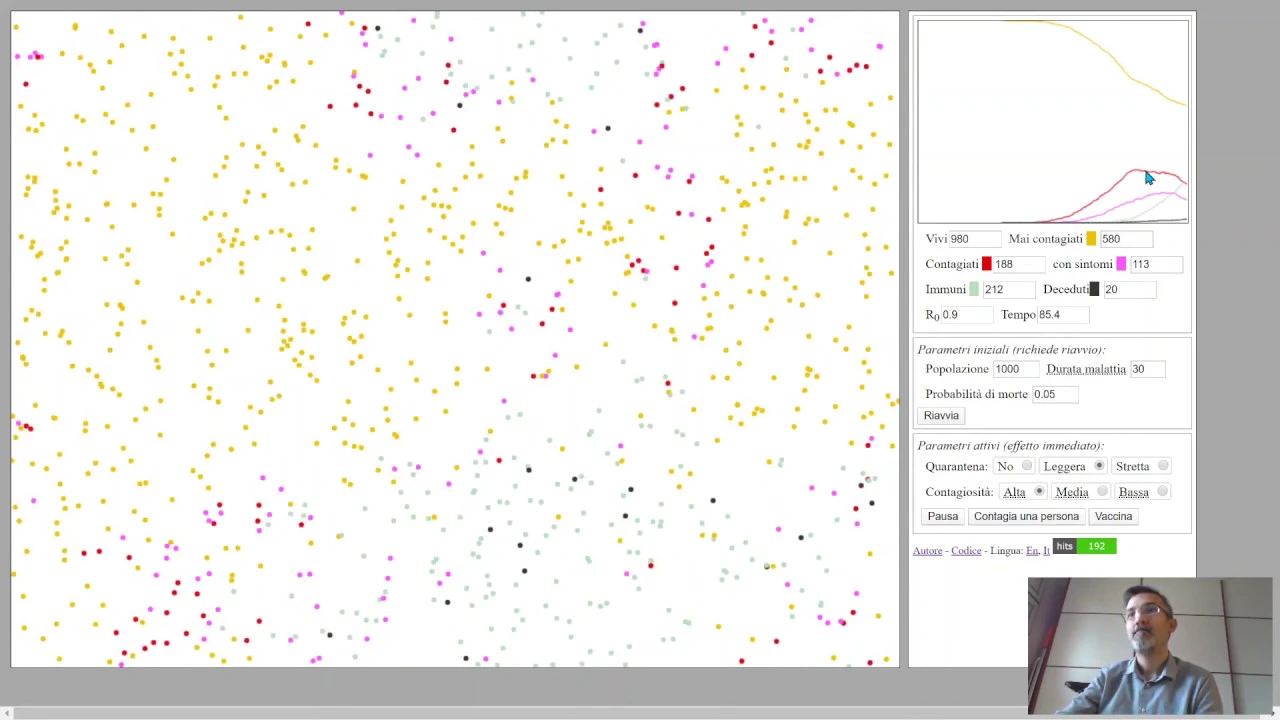Click the Tempo value field

click(1063, 314)
